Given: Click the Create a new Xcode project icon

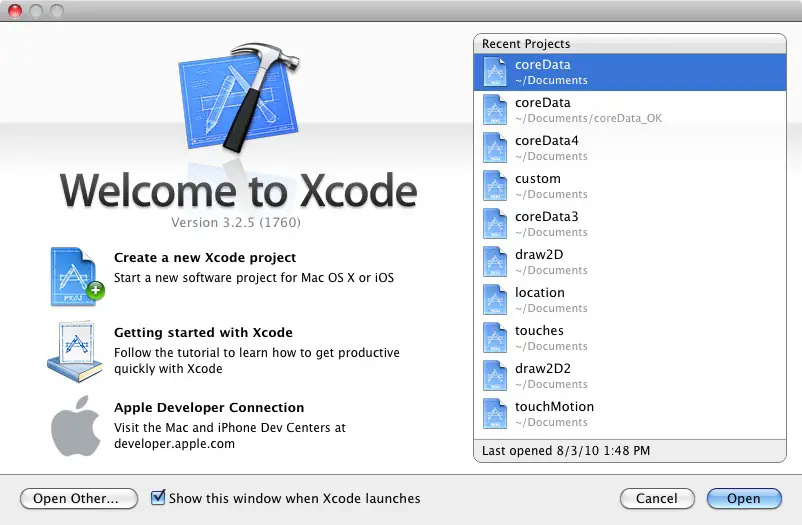Looking at the screenshot, I should point(76,275).
